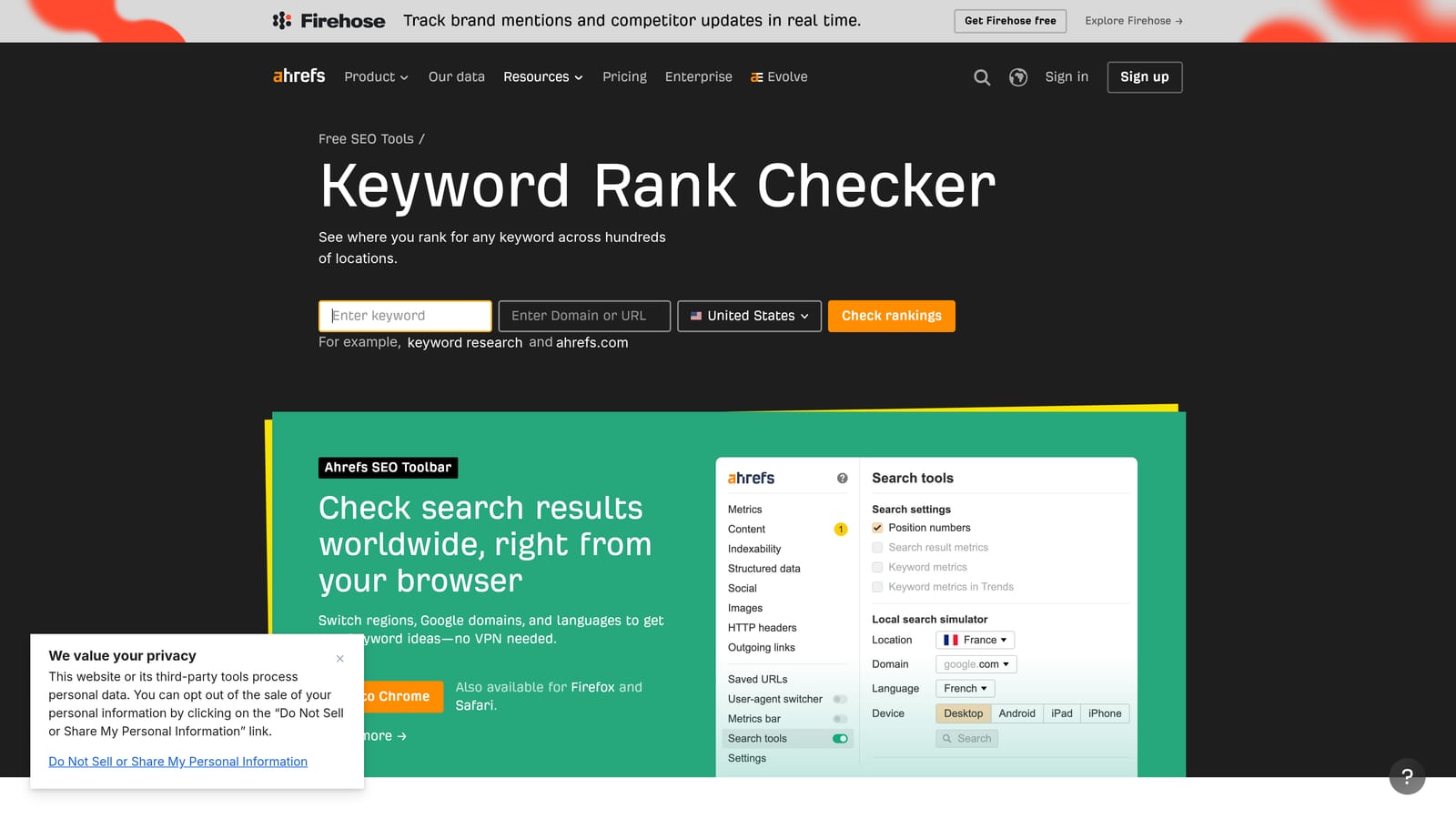Focus the Enter Domain or URL field
The width and height of the screenshot is (1456, 819).
(x=584, y=316)
